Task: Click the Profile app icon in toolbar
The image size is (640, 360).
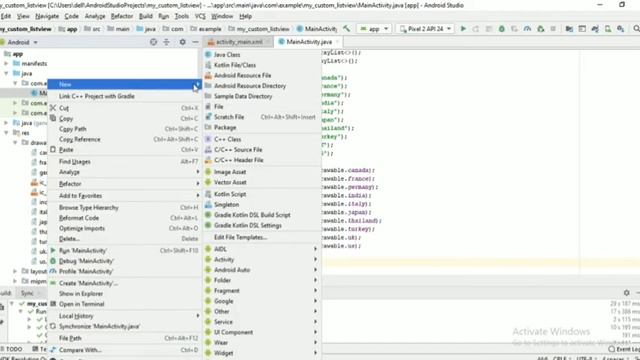Action: 527,29
